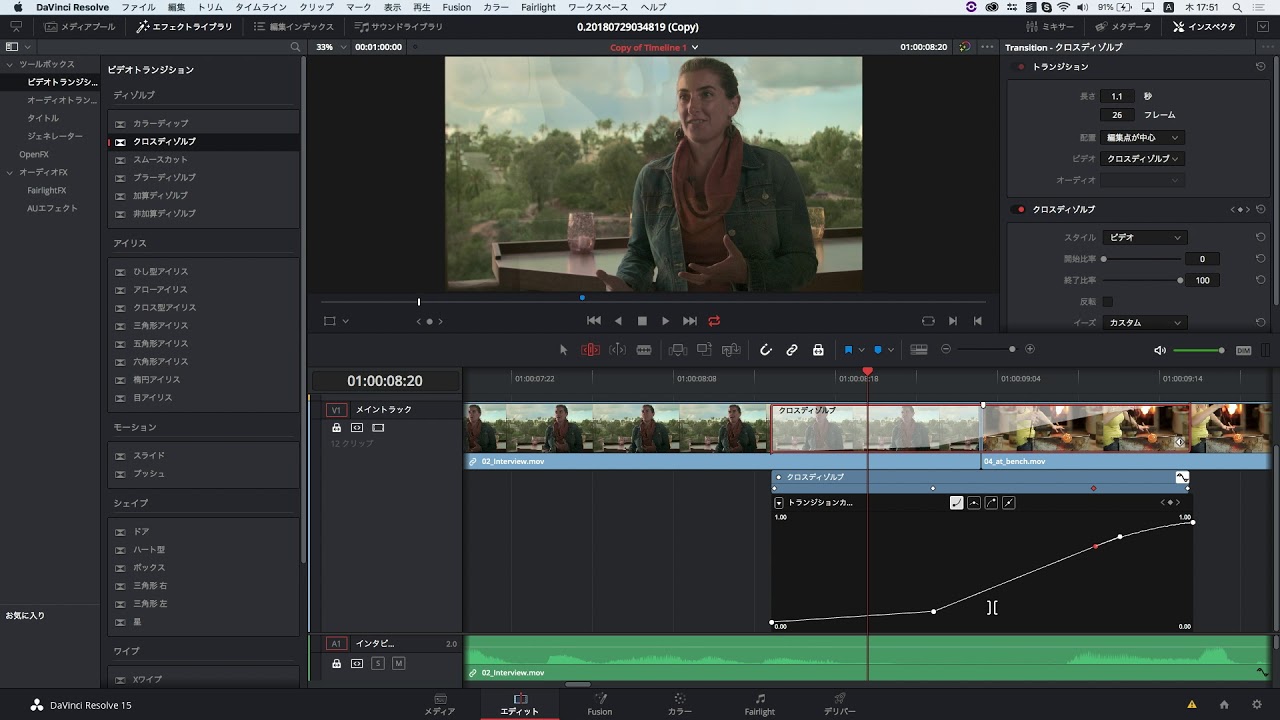Screen dimensions: 1280x720
Task: Toggle loop playback button
Action: point(714,321)
